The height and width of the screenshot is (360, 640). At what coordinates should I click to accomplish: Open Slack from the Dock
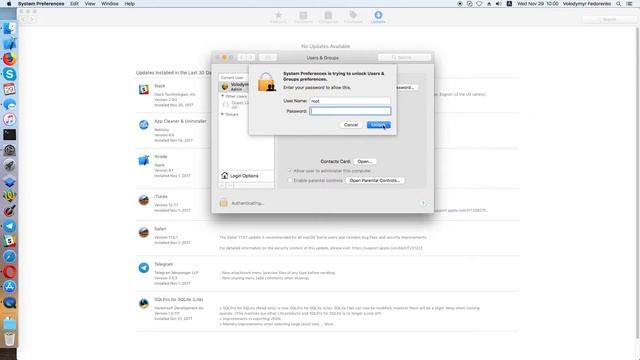(x=9, y=241)
